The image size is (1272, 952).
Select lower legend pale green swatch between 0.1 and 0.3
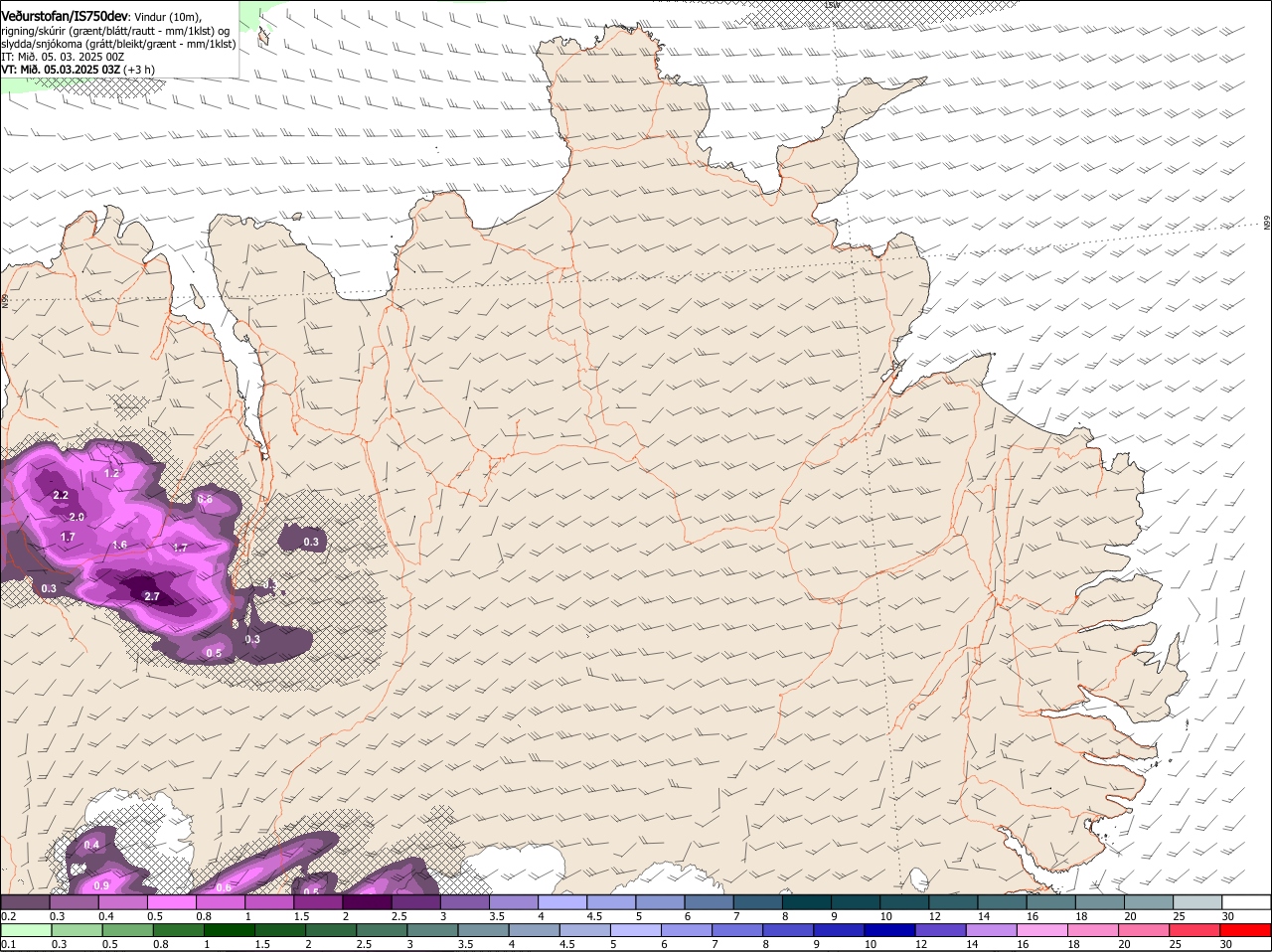(x=26, y=930)
